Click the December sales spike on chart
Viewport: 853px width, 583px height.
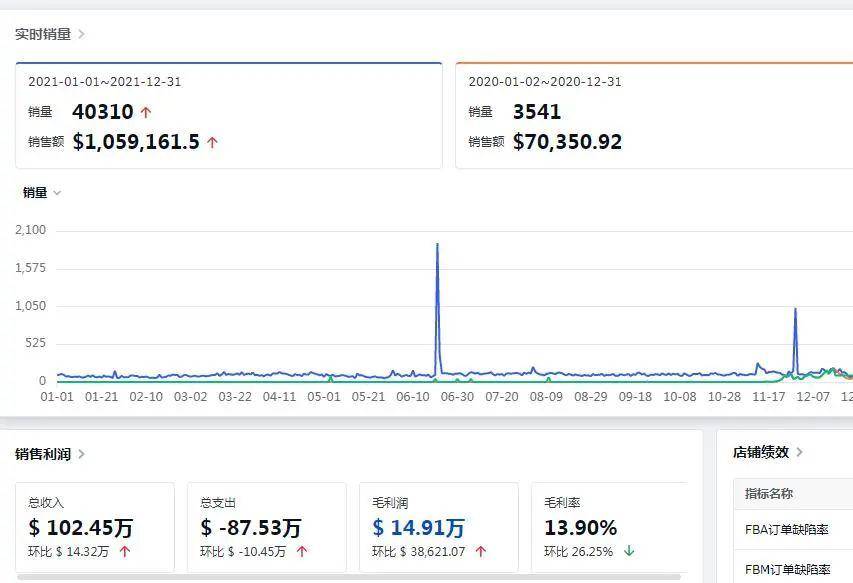point(795,309)
